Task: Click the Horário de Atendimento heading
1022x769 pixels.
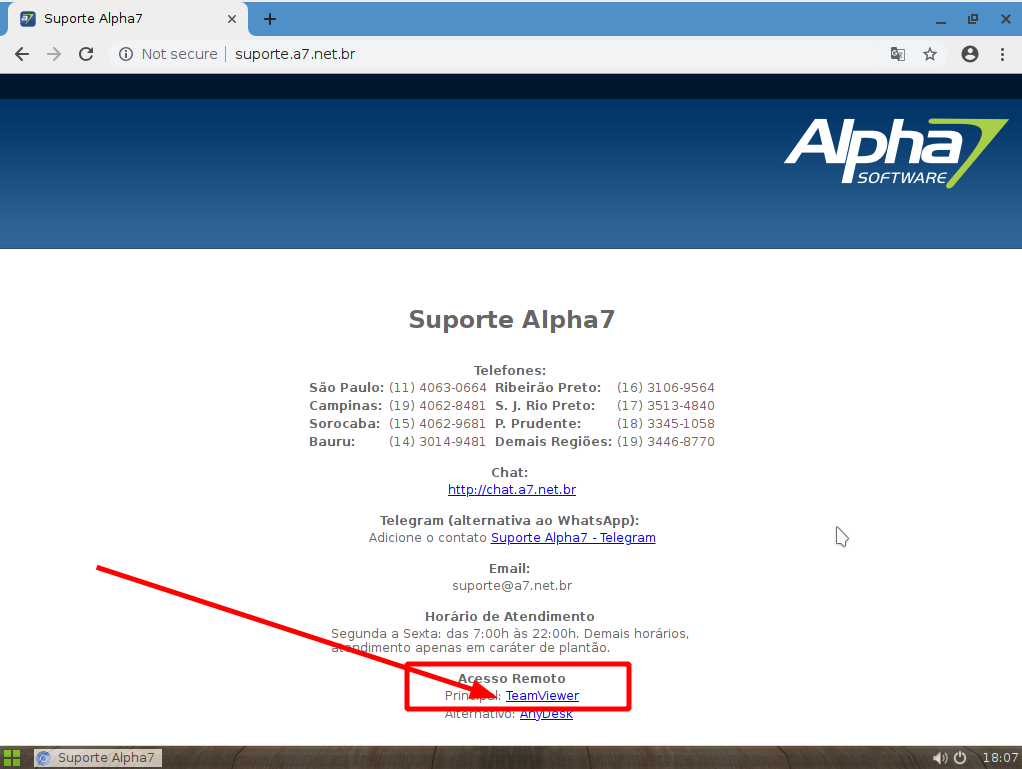Action: click(510, 617)
